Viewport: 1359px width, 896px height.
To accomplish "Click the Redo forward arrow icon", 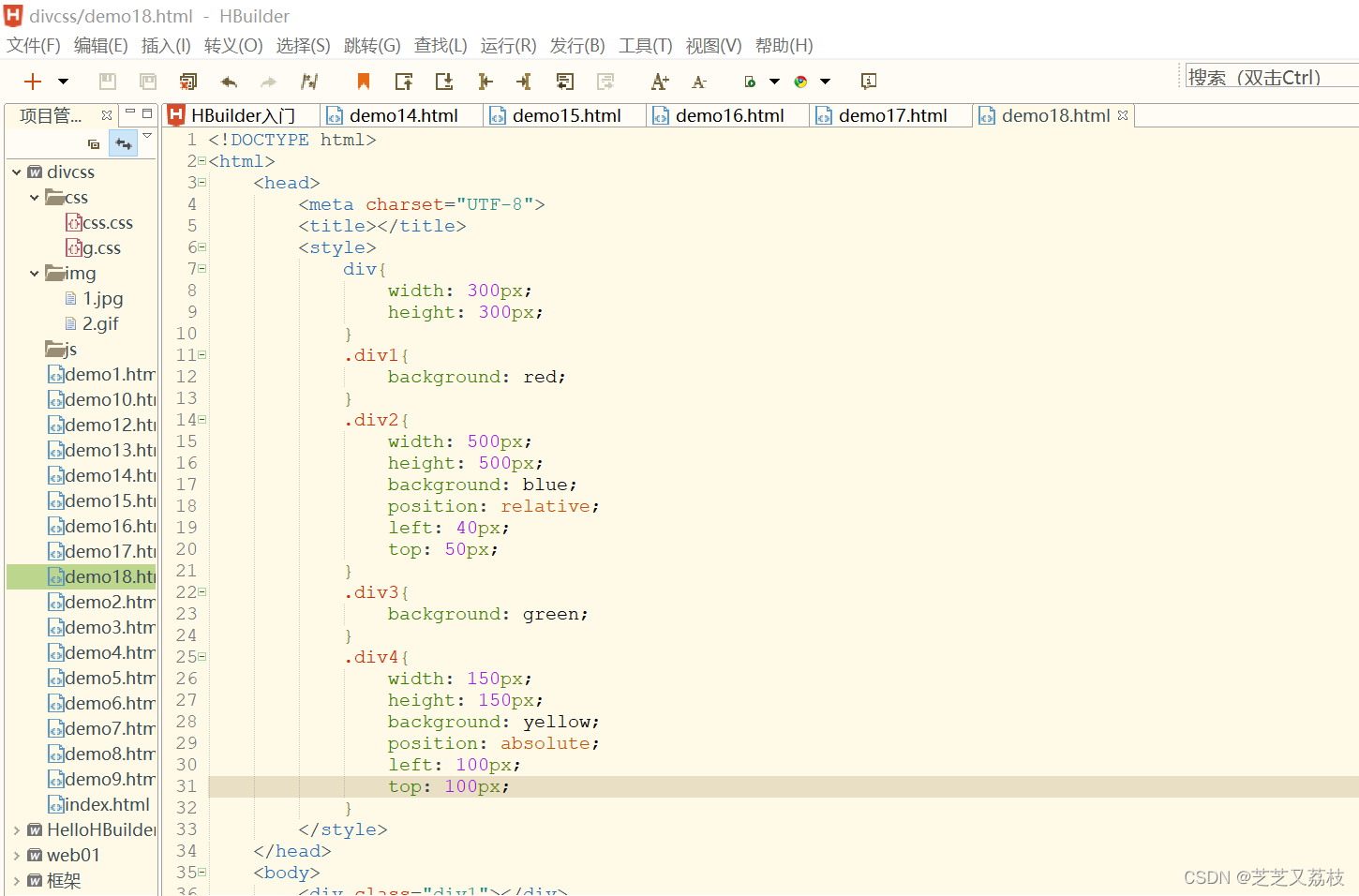I will pos(269,82).
